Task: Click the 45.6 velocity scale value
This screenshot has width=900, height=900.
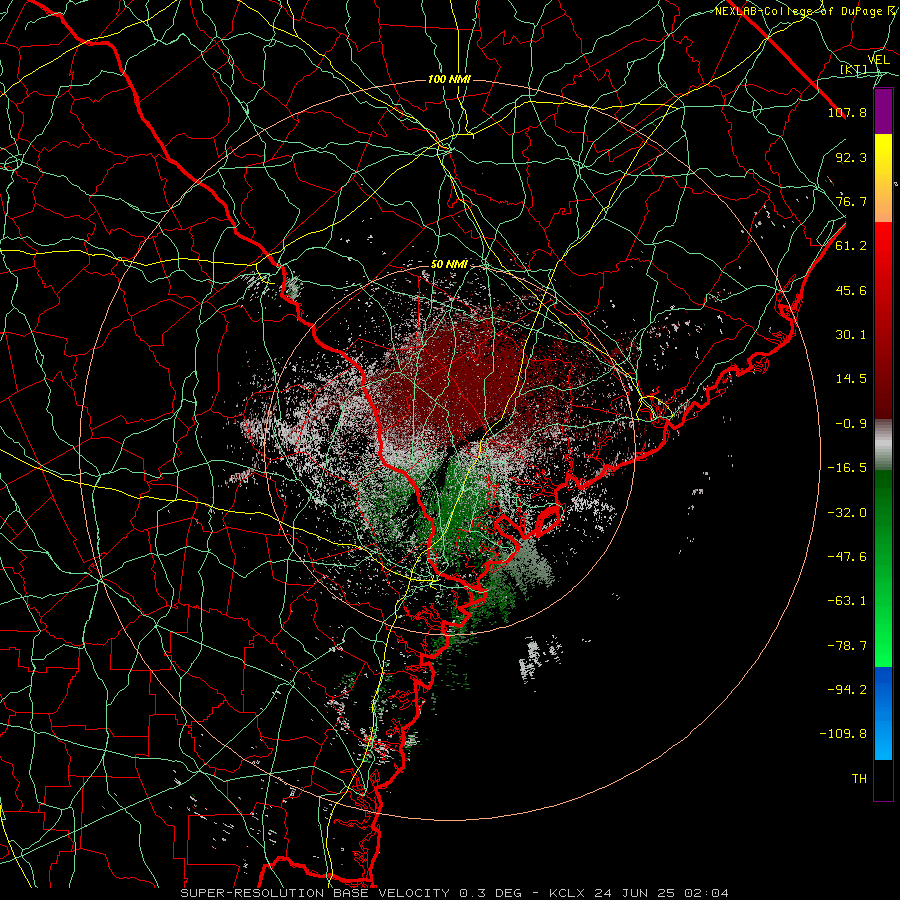Action: tap(851, 290)
